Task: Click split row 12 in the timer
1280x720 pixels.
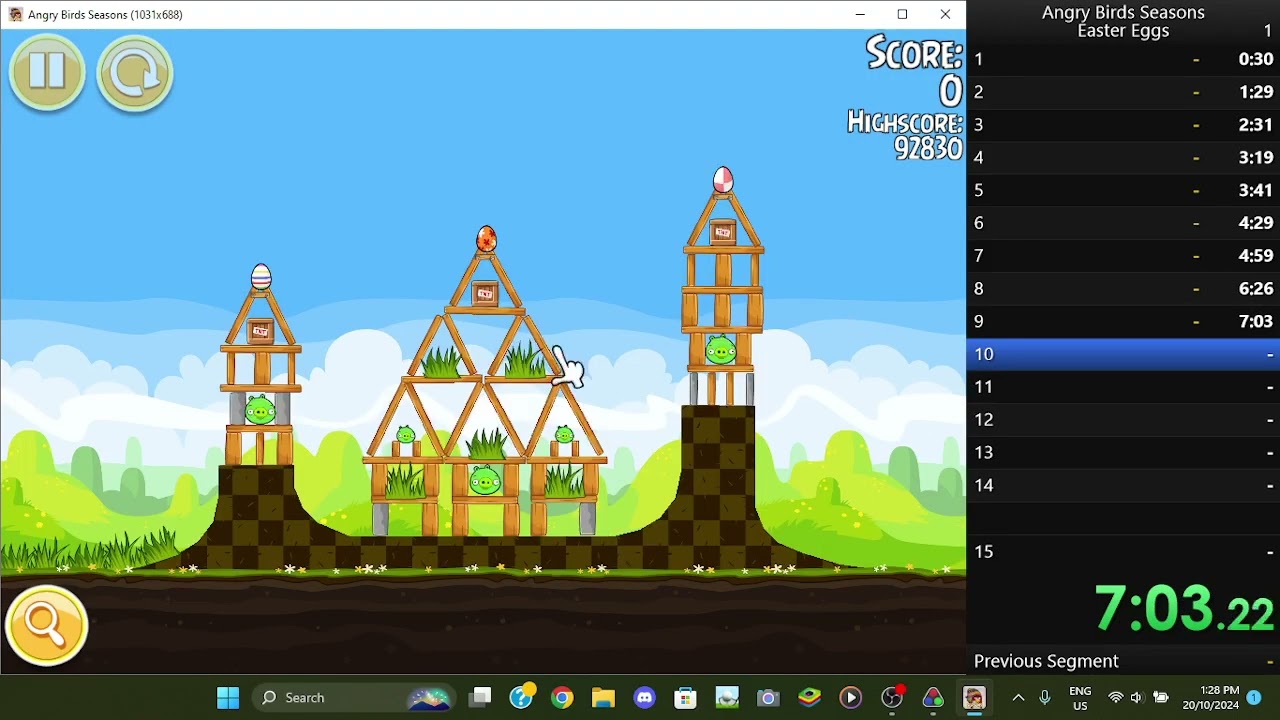Action: (x=1123, y=420)
